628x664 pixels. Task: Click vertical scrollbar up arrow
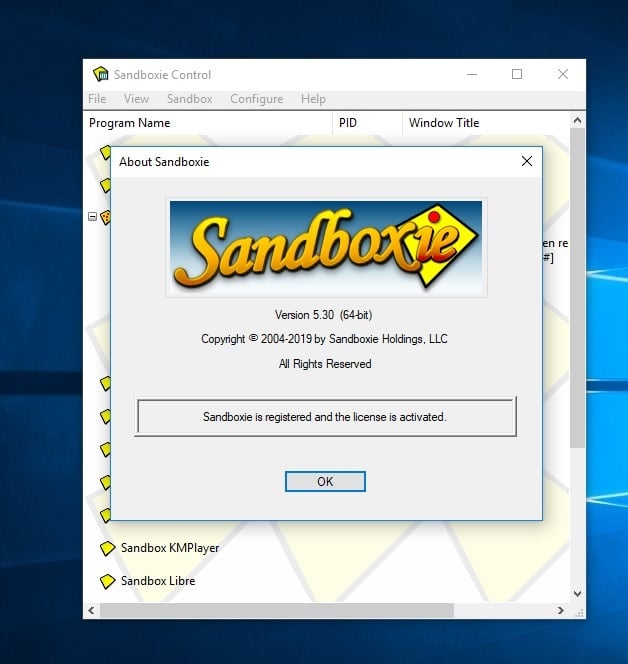click(577, 121)
